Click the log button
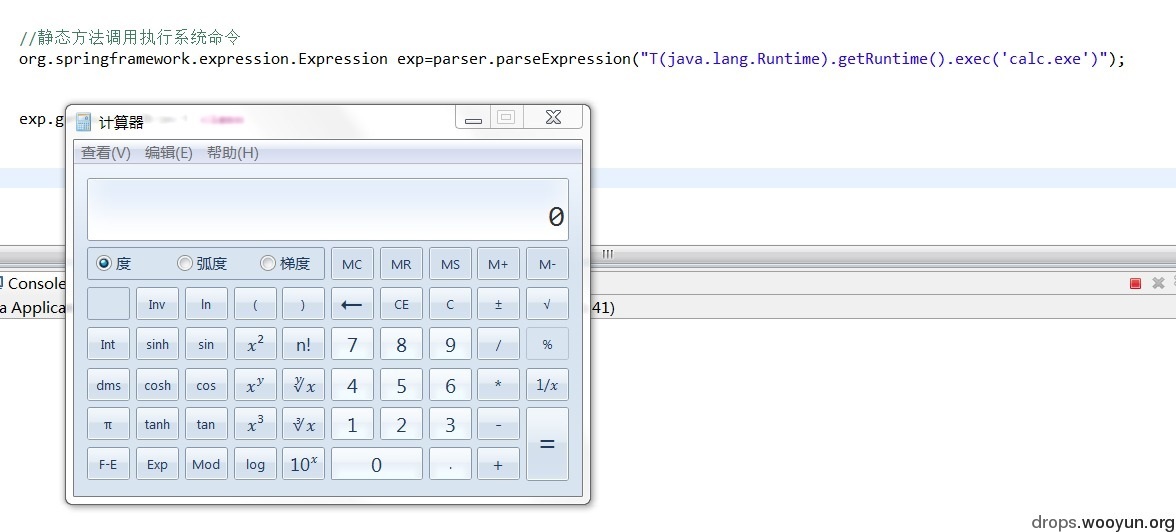The height and width of the screenshot is (532, 1176). (255, 464)
